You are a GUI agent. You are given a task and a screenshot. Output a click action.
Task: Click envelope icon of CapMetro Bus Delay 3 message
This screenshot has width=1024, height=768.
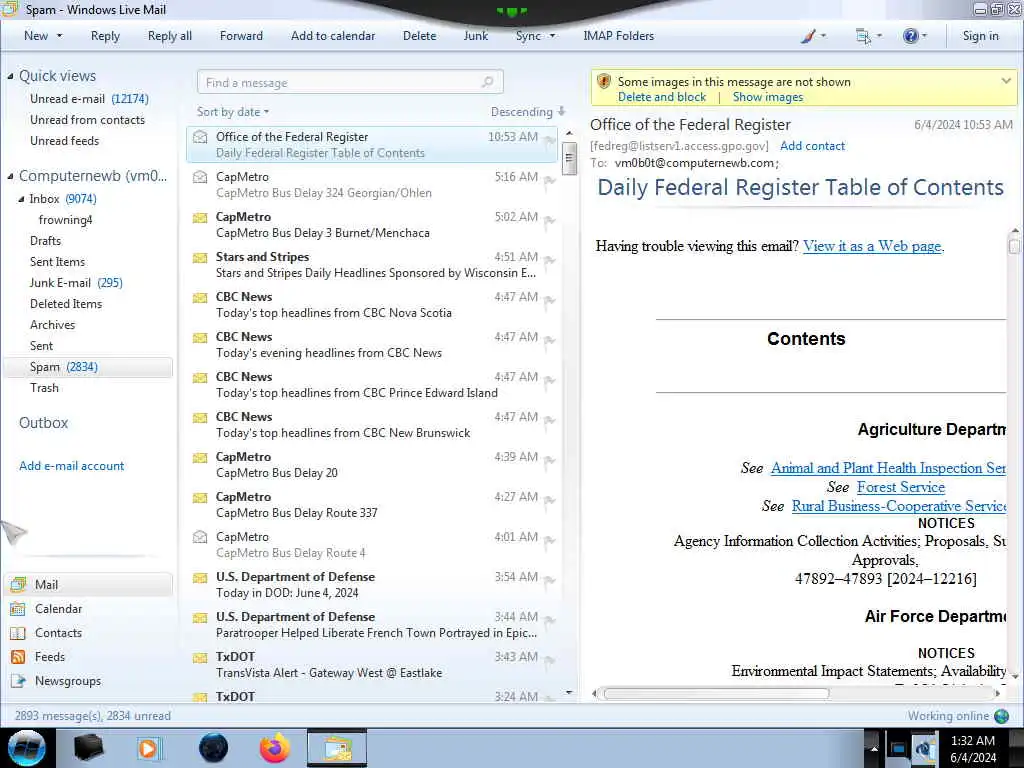pyautogui.click(x=200, y=217)
